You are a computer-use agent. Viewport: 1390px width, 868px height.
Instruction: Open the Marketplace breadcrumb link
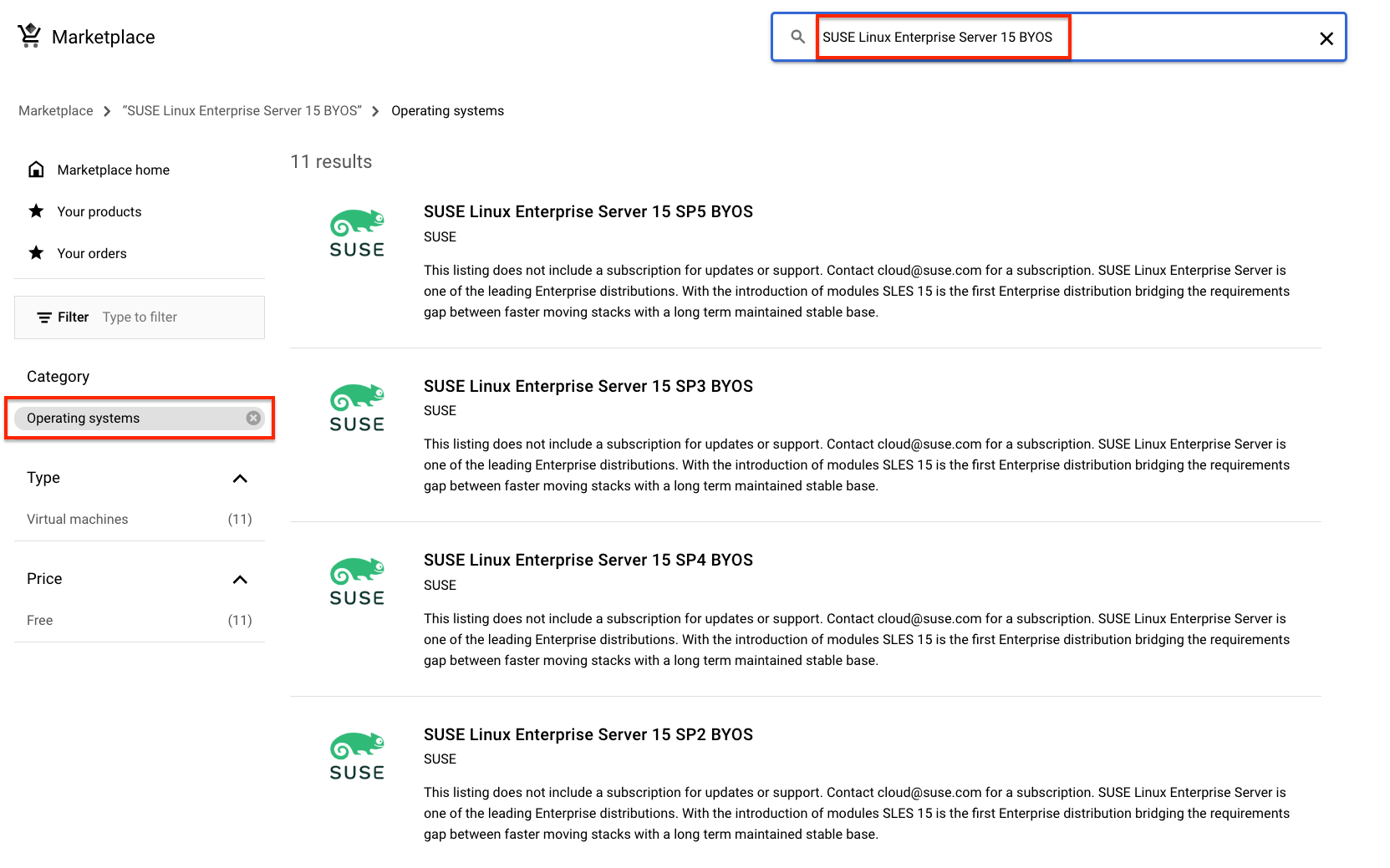[x=55, y=110]
